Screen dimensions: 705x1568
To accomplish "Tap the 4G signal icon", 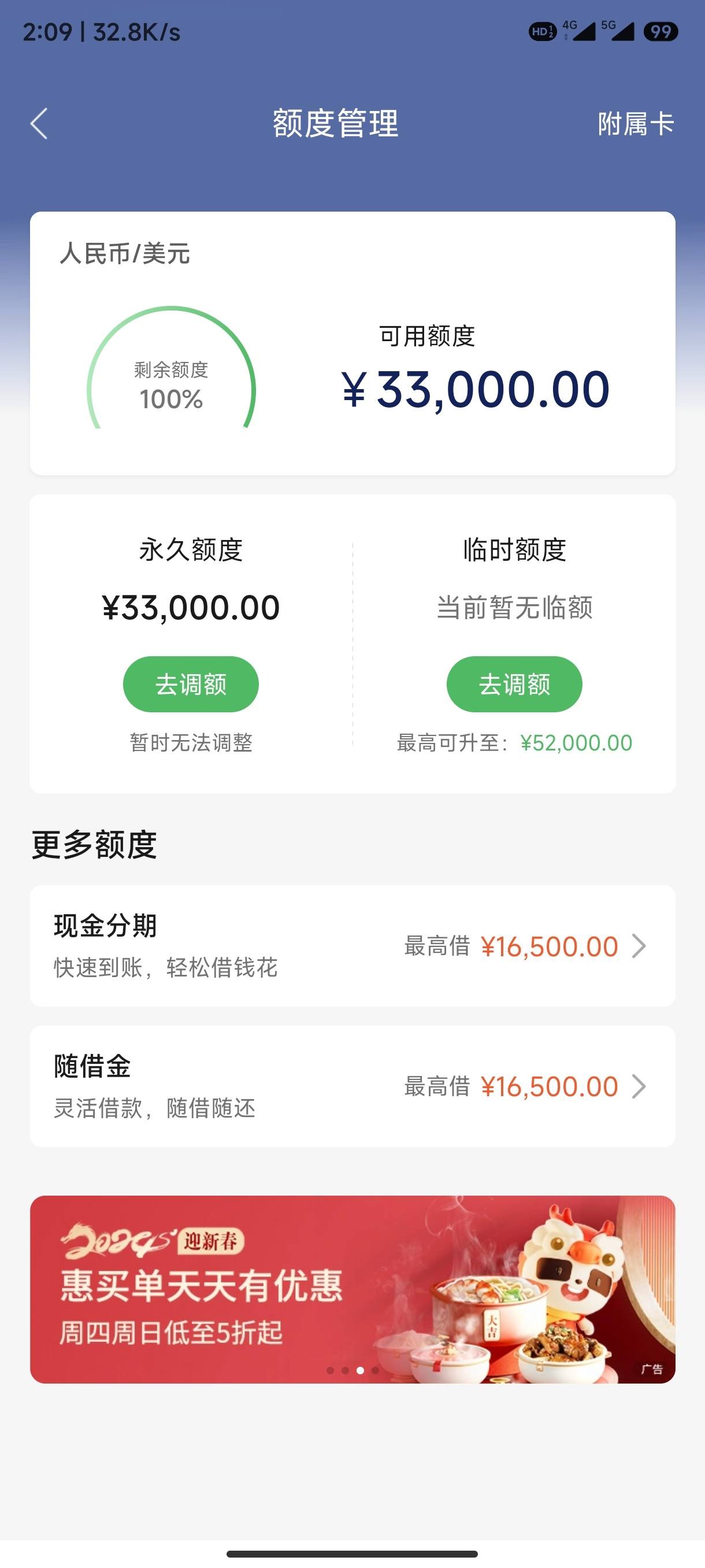I will pos(578,31).
